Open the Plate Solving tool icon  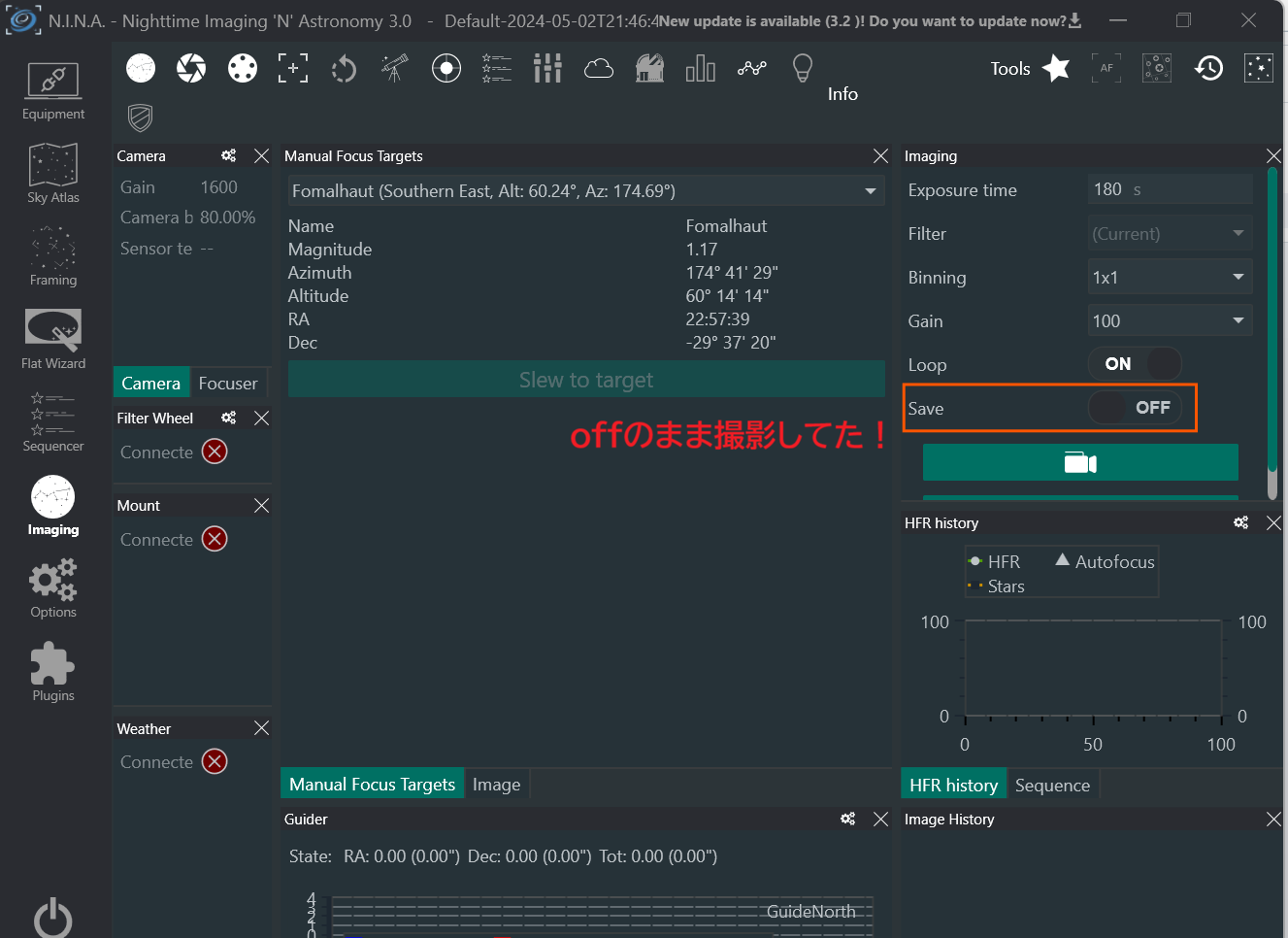[x=1157, y=68]
